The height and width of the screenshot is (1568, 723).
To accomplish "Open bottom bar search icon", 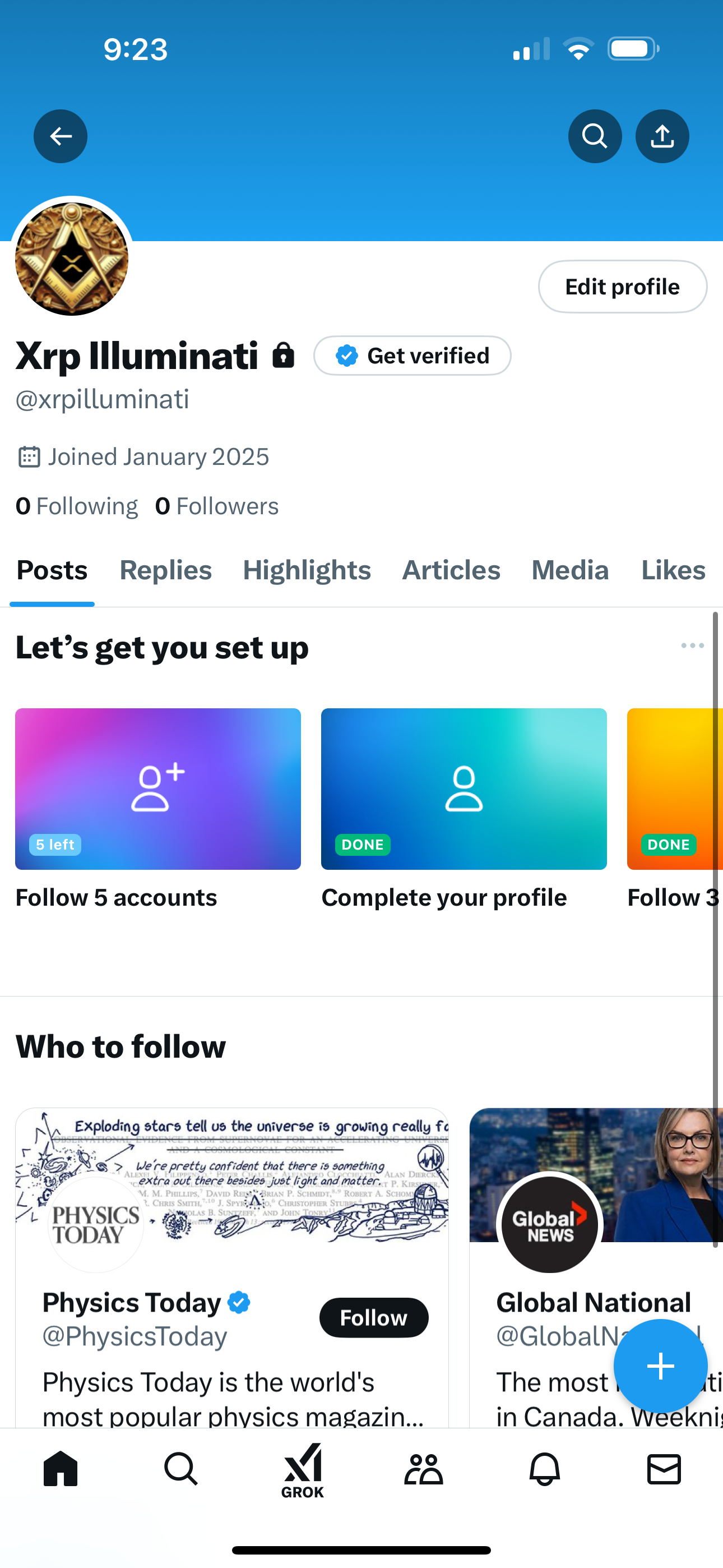I will click(180, 1469).
